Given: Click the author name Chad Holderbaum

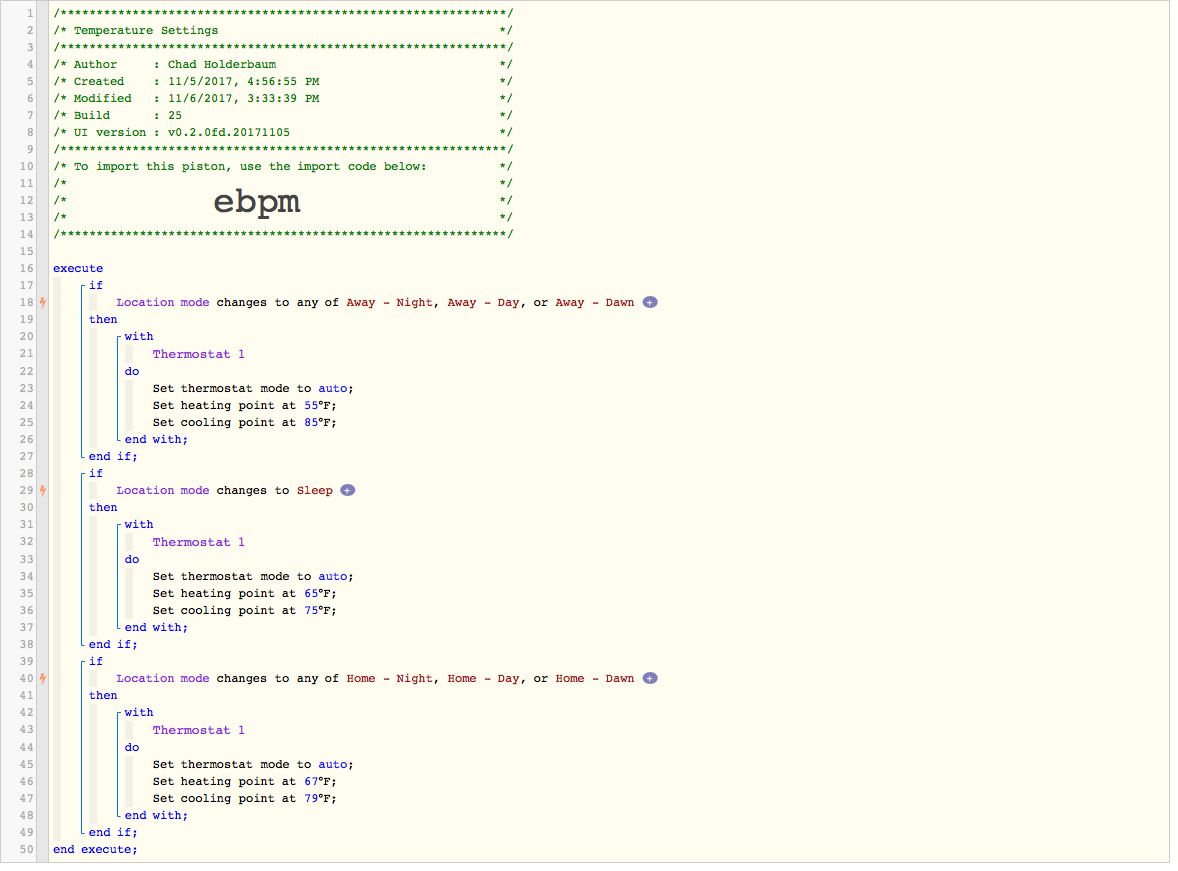Looking at the screenshot, I should click(x=222, y=65).
